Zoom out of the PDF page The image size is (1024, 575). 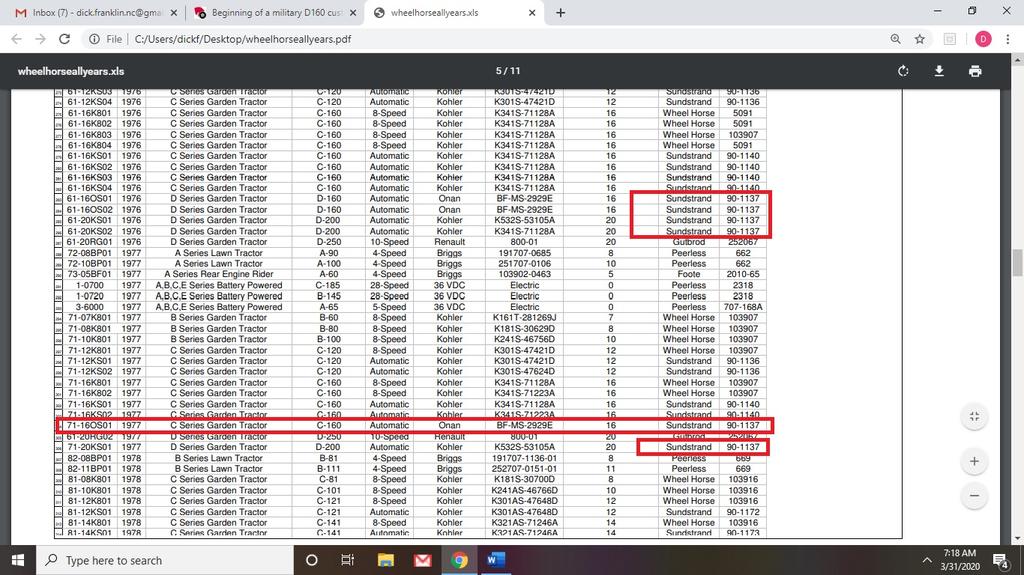pyautogui.click(x=974, y=495)
